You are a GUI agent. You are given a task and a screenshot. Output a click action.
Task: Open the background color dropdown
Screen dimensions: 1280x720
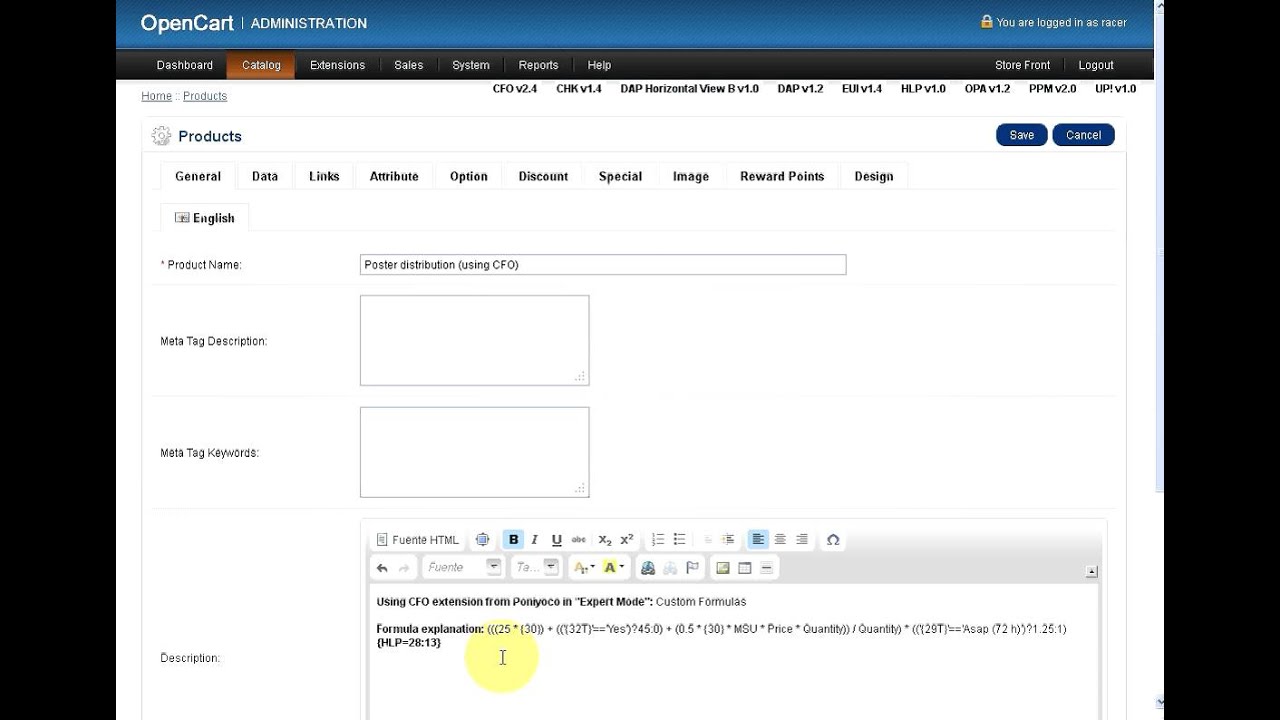[614, 568]
